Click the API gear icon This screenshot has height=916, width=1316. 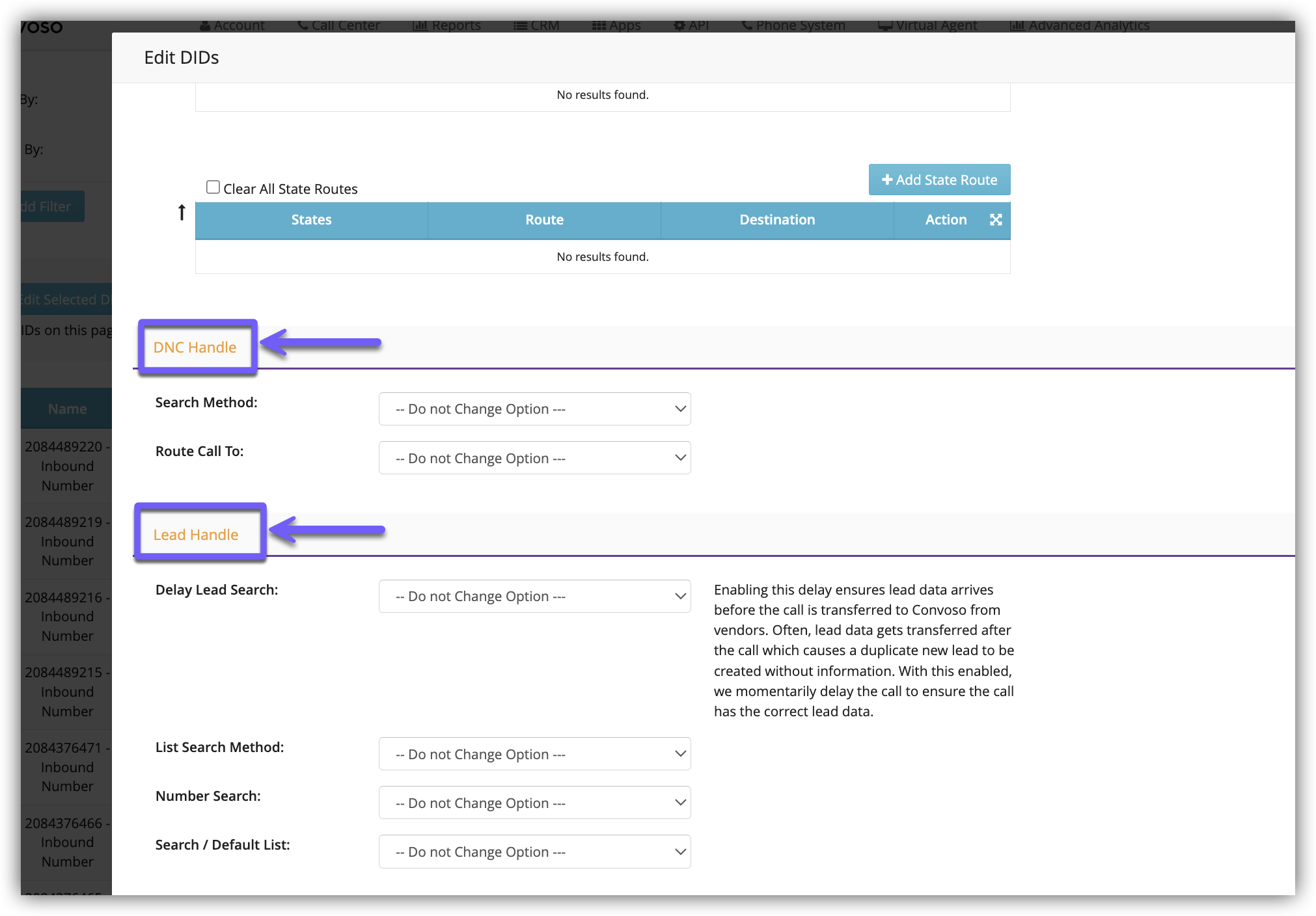679,26
